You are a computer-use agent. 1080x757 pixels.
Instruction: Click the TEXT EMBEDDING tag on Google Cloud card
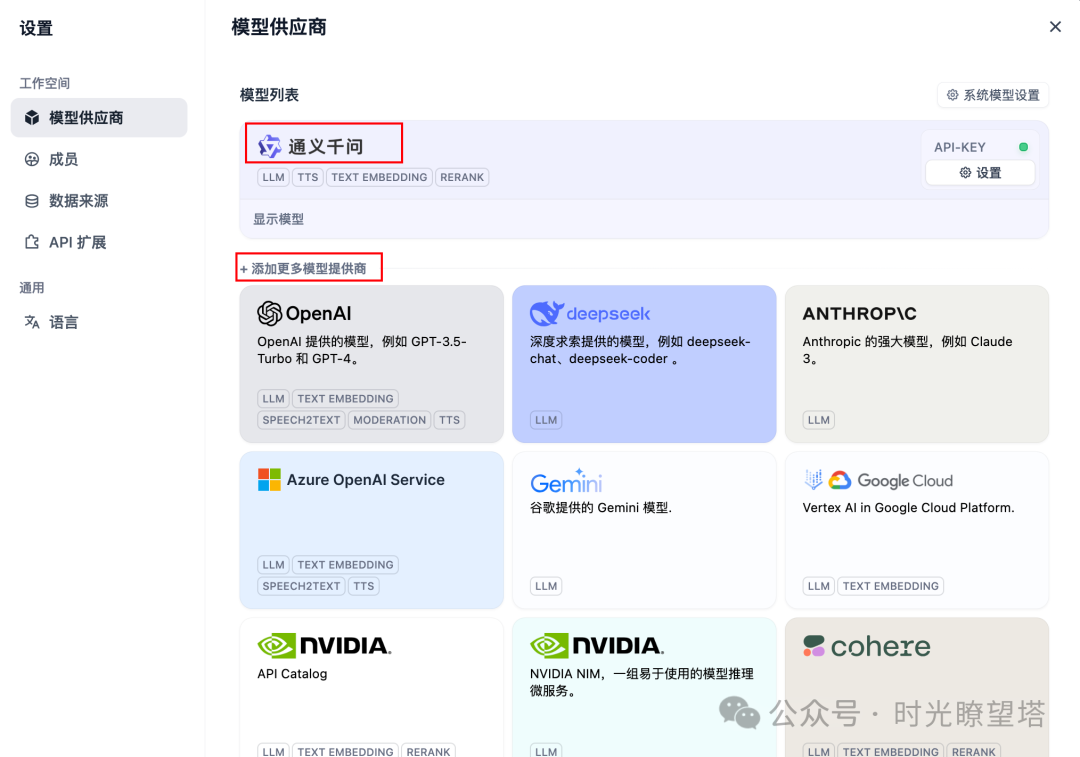coord(891,586)
